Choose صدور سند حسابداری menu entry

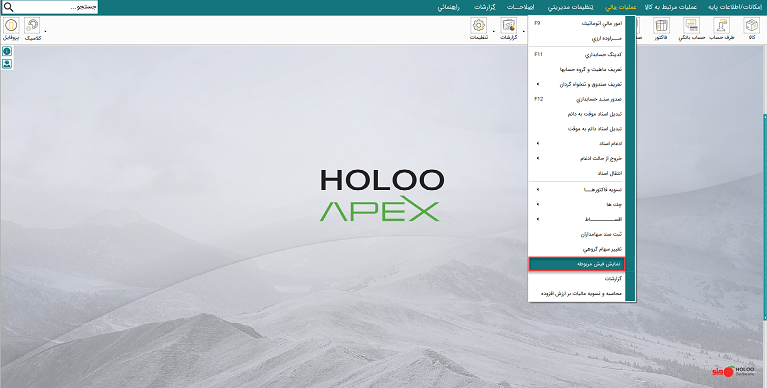(577, 99)
